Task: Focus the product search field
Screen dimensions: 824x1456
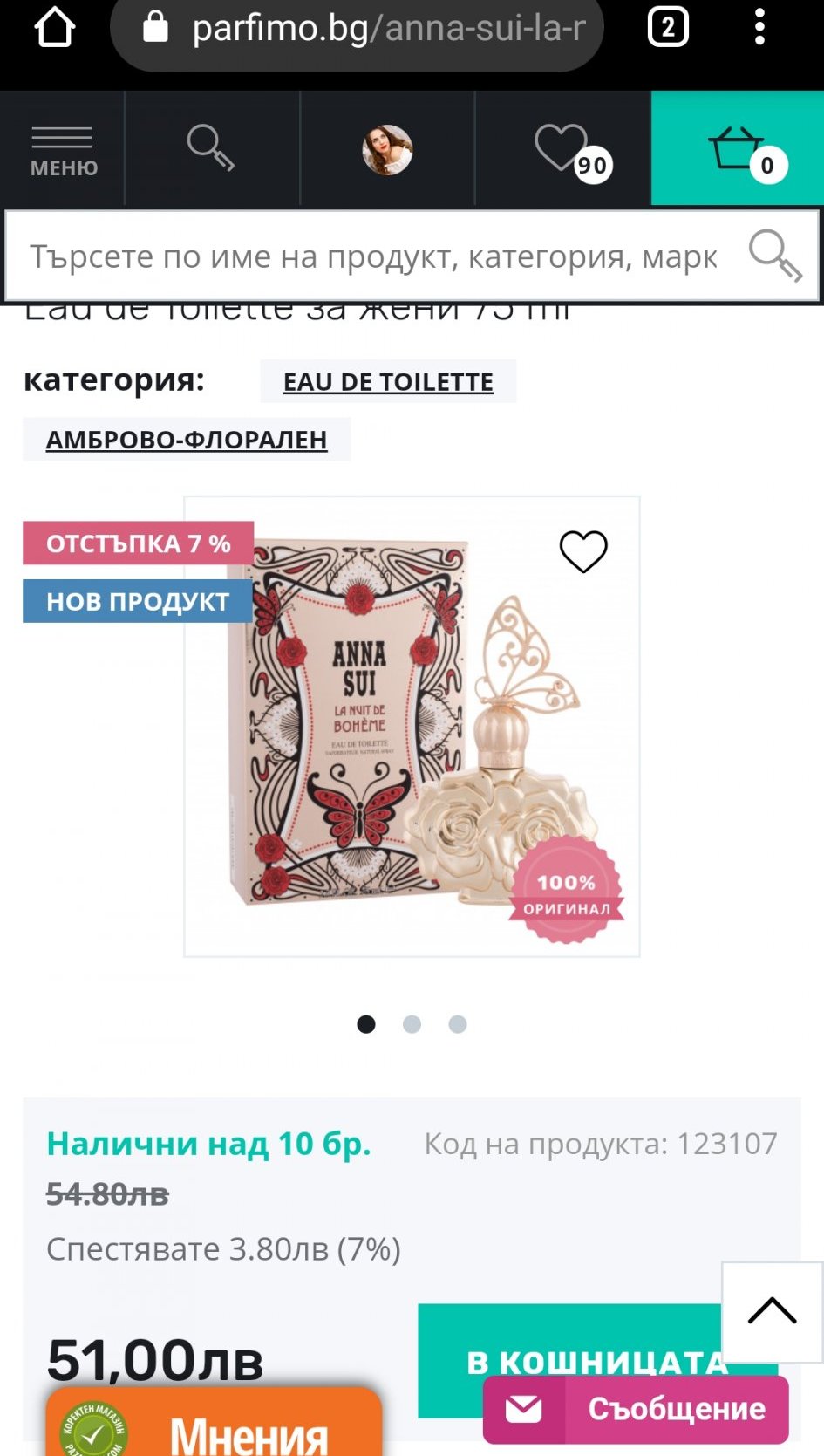Action: [x=375, y=256]
